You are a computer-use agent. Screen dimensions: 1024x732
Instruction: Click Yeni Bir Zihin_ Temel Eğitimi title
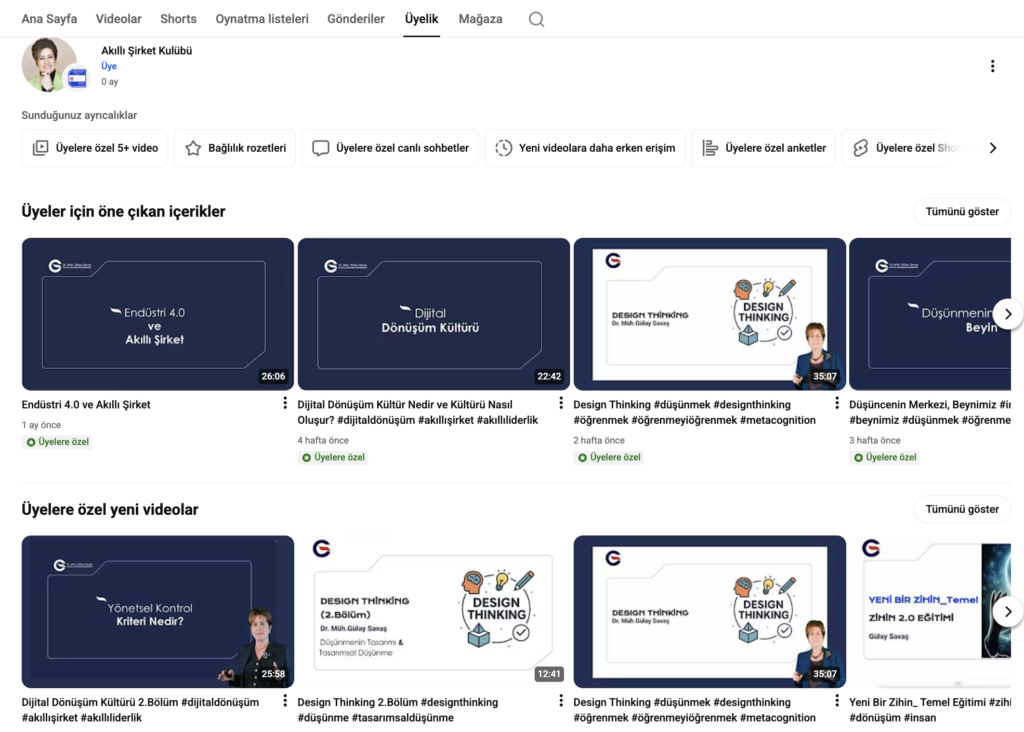click(x=930, y=710)
